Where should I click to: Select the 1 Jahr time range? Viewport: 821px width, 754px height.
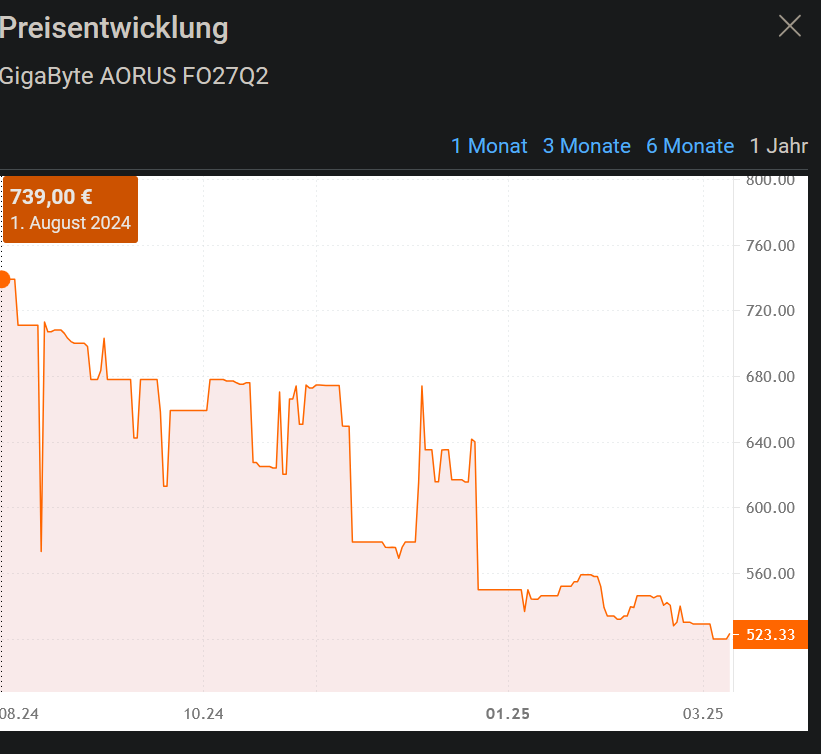click(x=778, y=146)
